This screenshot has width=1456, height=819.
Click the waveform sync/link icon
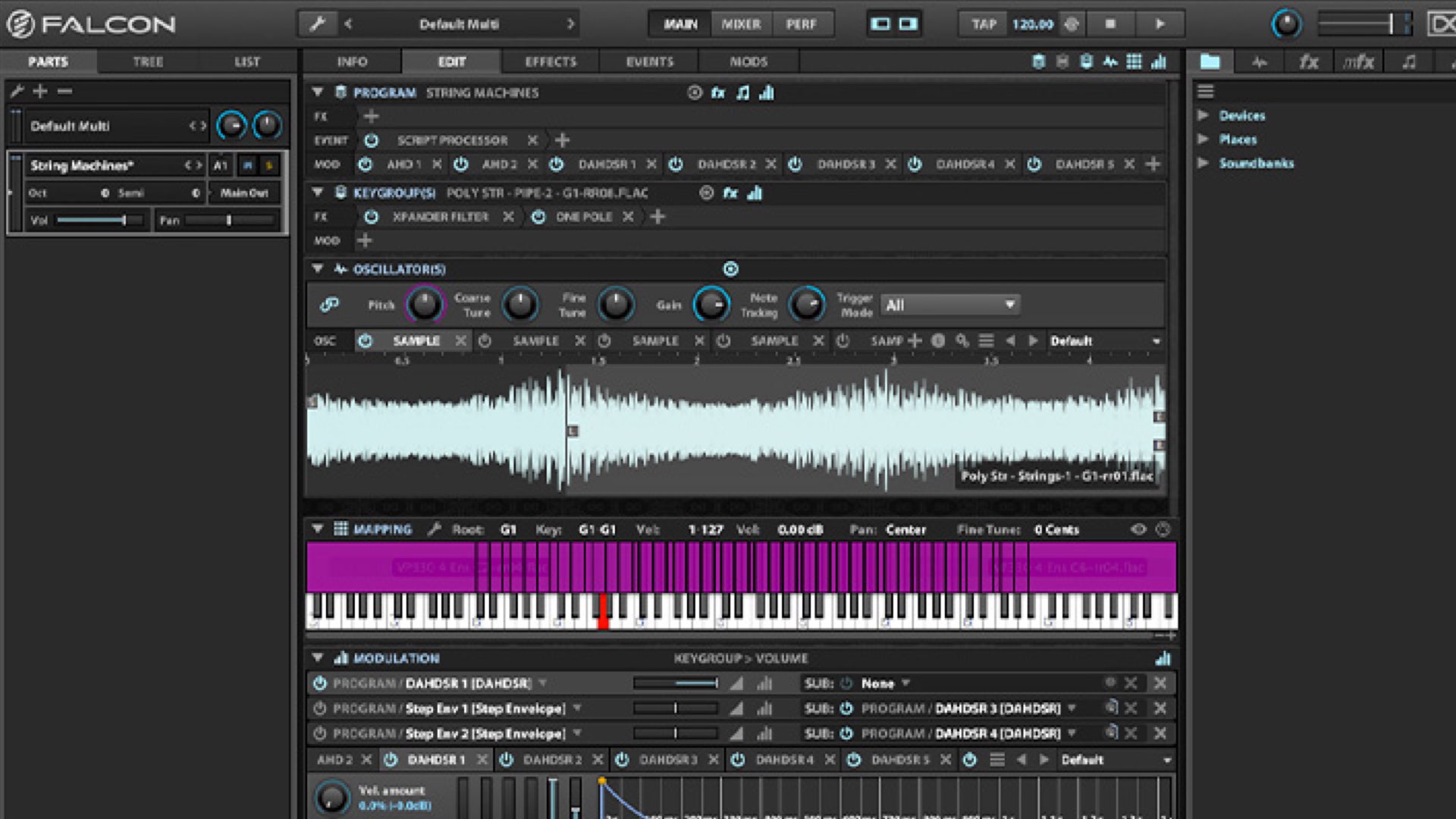pyautogui.click(x=330, y=305)
